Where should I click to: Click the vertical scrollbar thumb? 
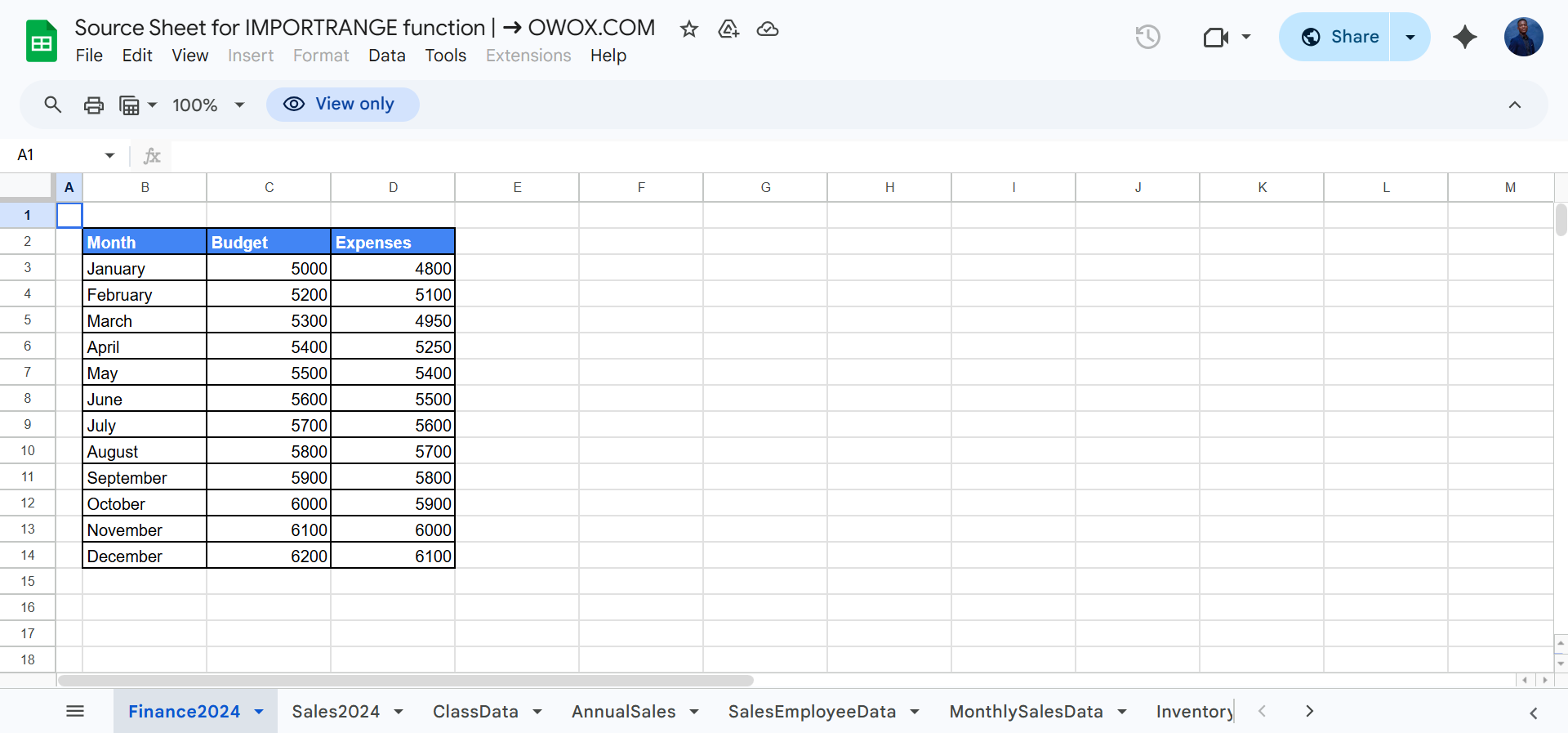(1561, 220)
